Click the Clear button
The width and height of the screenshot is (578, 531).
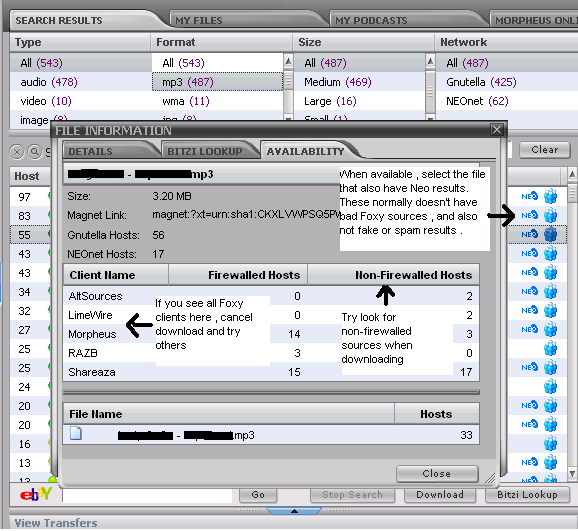544,150
